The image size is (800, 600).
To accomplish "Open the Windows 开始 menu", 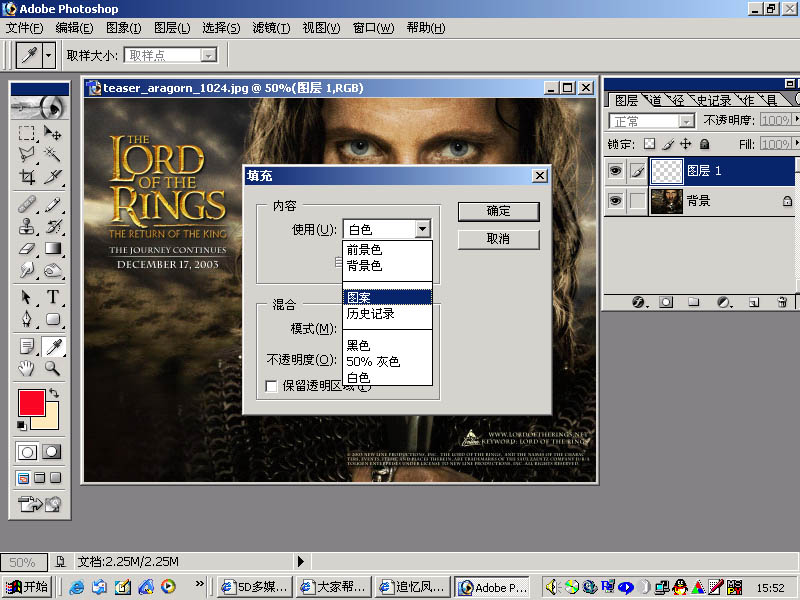I will 27,587.
